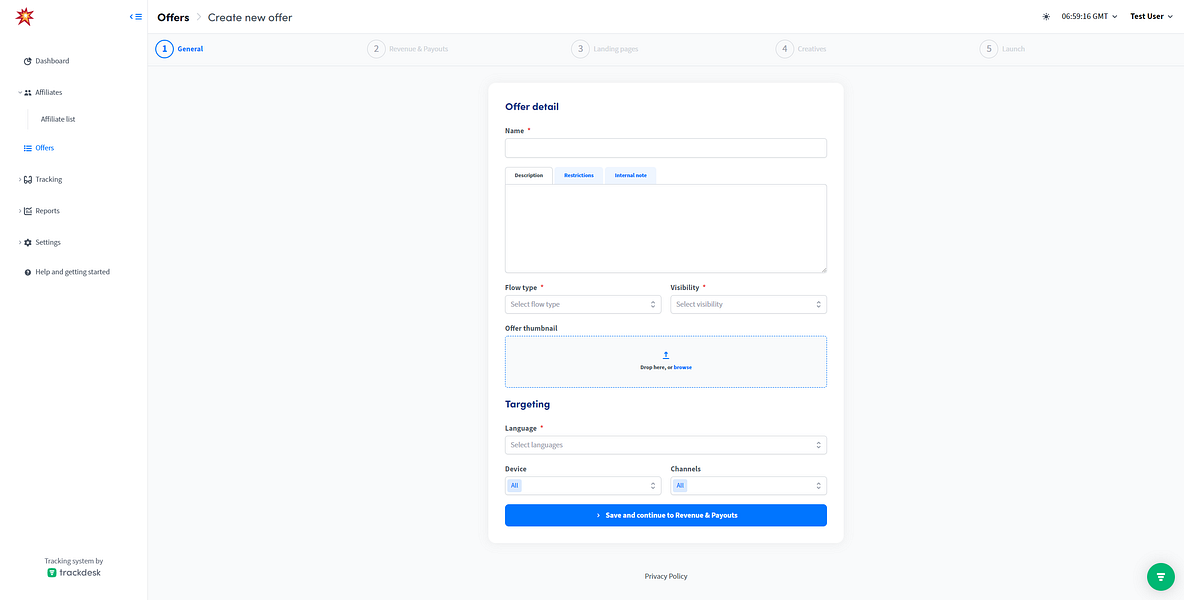Click the red star app logo
The height and width of the screenshot is (600, 1184).
click(x=25, y=16)
